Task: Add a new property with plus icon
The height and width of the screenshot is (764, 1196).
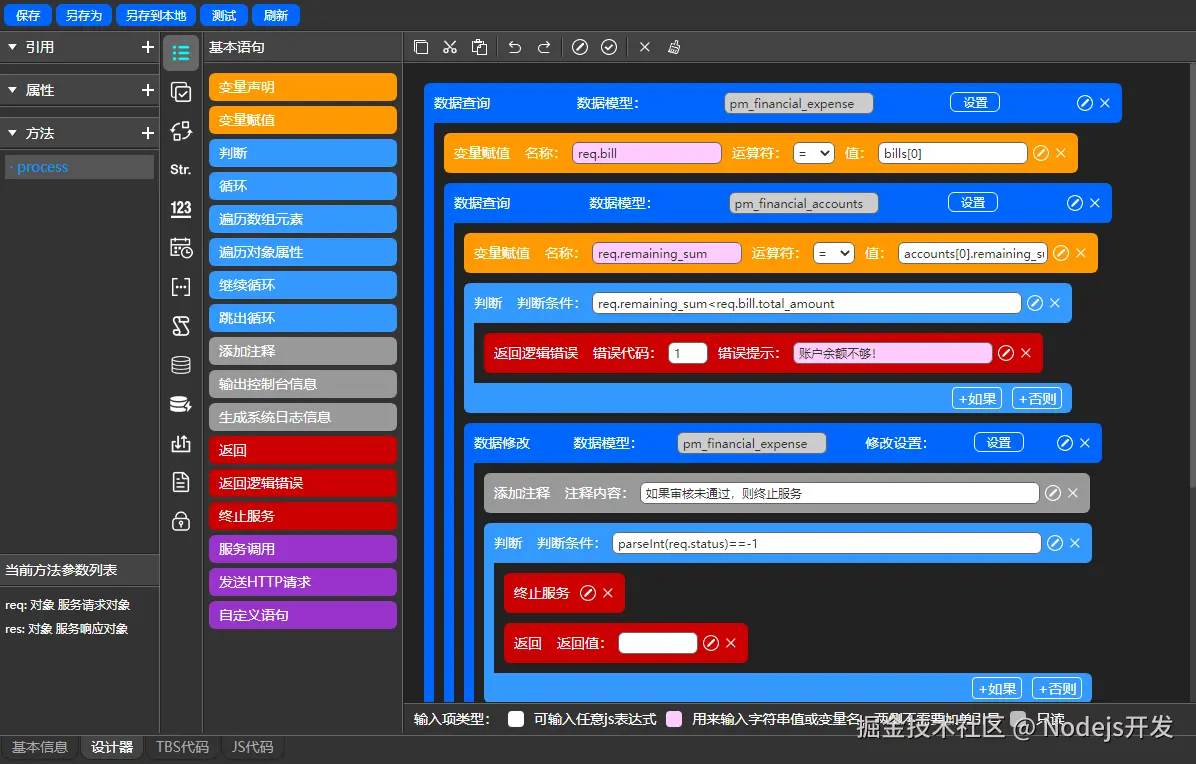Action: [x=148, y=90]
